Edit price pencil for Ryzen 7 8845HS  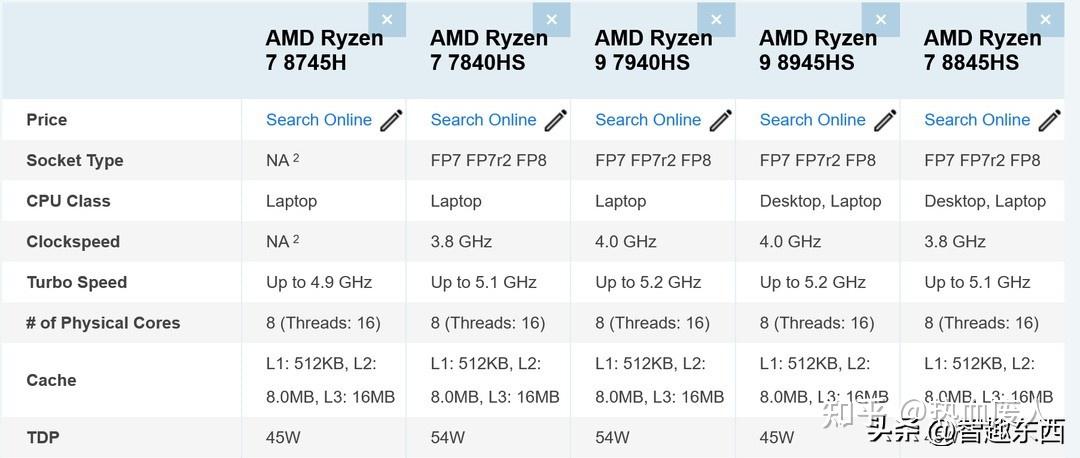[1050, 120]
